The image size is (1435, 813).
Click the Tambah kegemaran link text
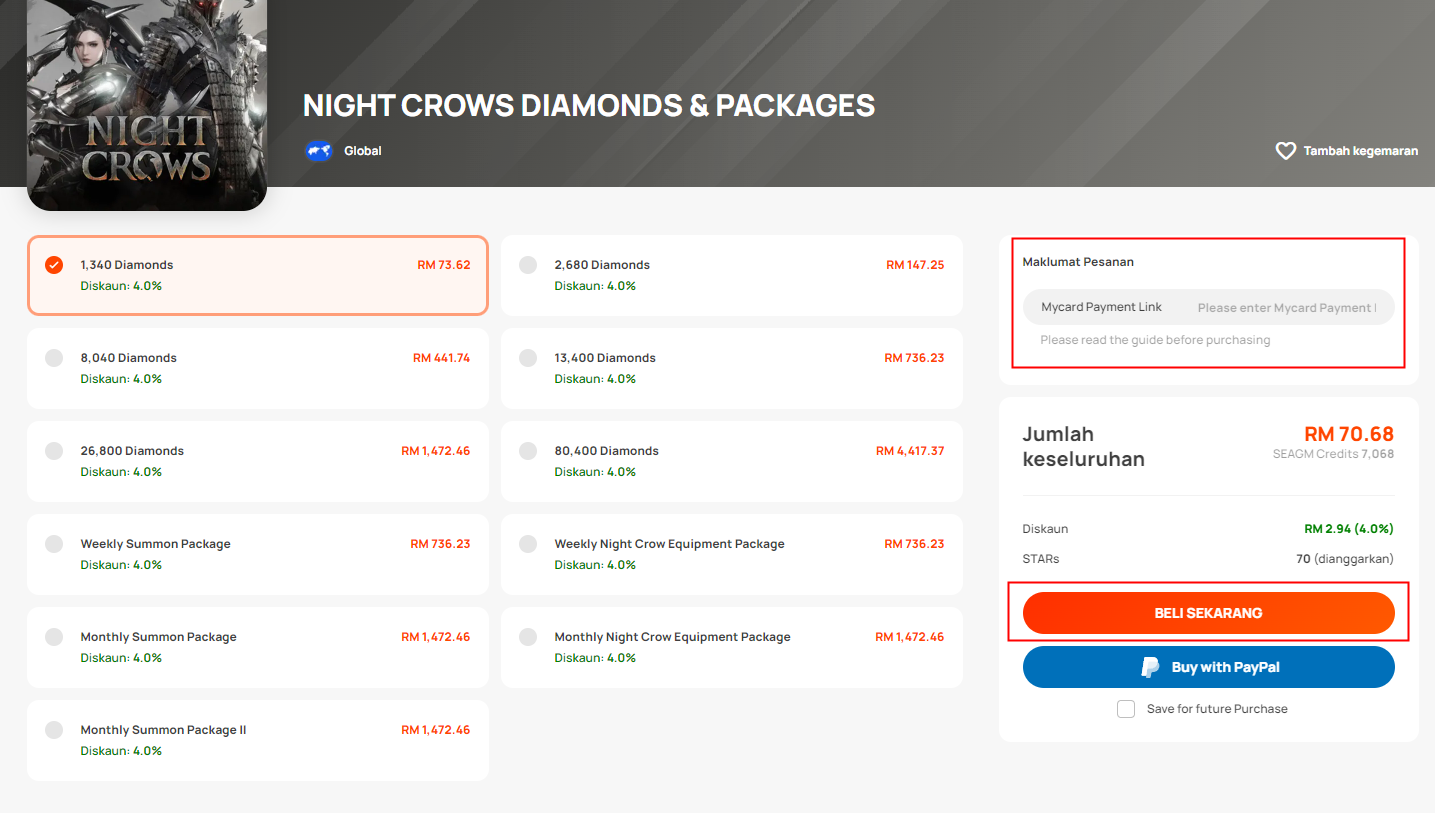pyautogui.click(x=1360, y=151)
